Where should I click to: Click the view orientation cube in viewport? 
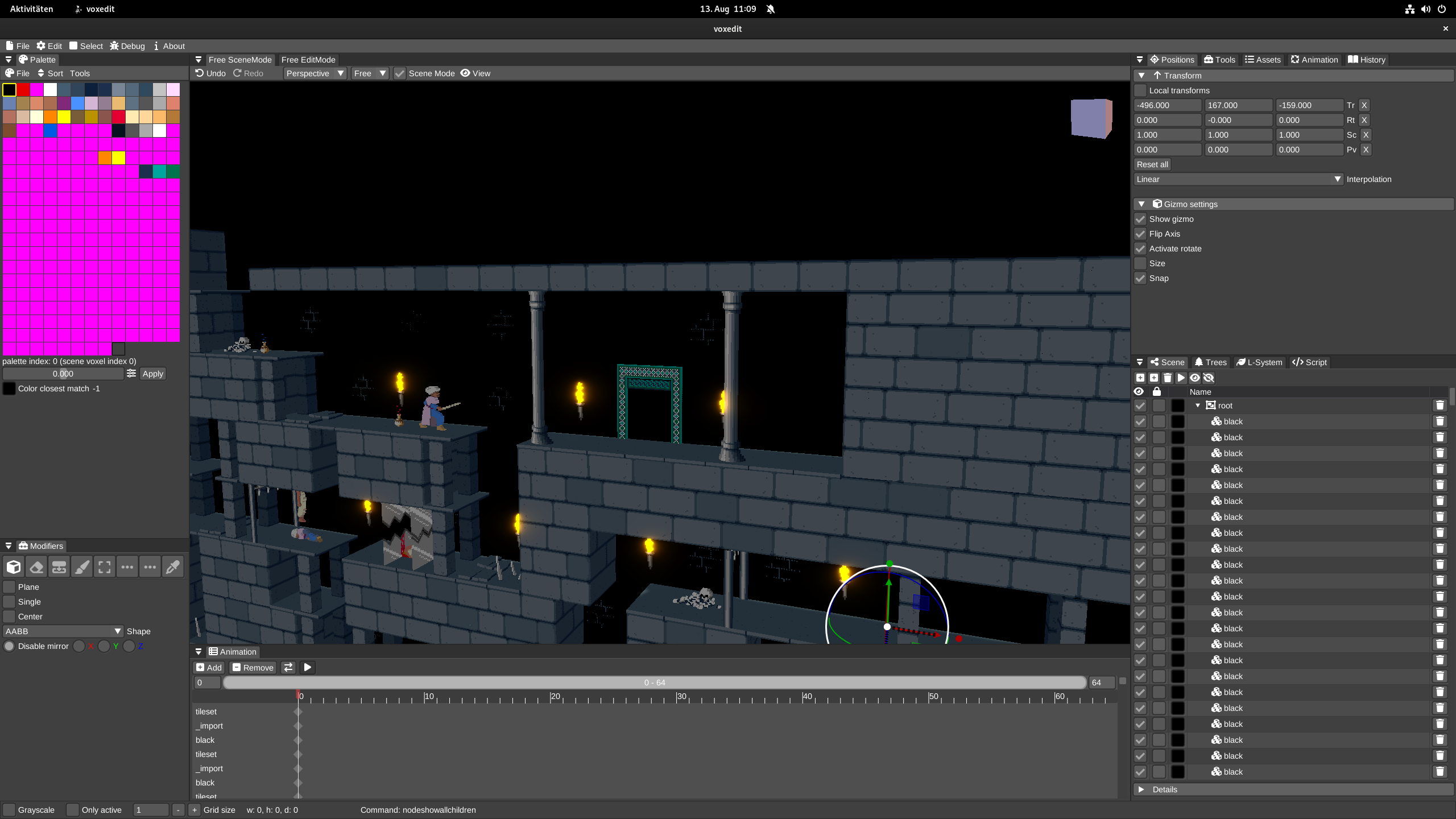[1091, 118]
